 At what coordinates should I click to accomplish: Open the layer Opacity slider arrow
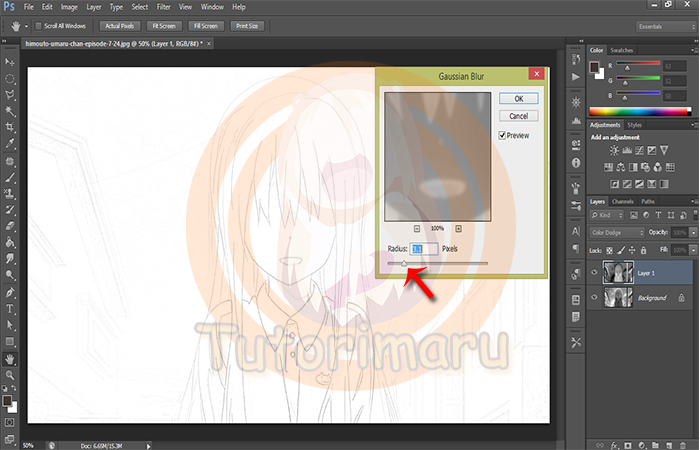[693, 233]
